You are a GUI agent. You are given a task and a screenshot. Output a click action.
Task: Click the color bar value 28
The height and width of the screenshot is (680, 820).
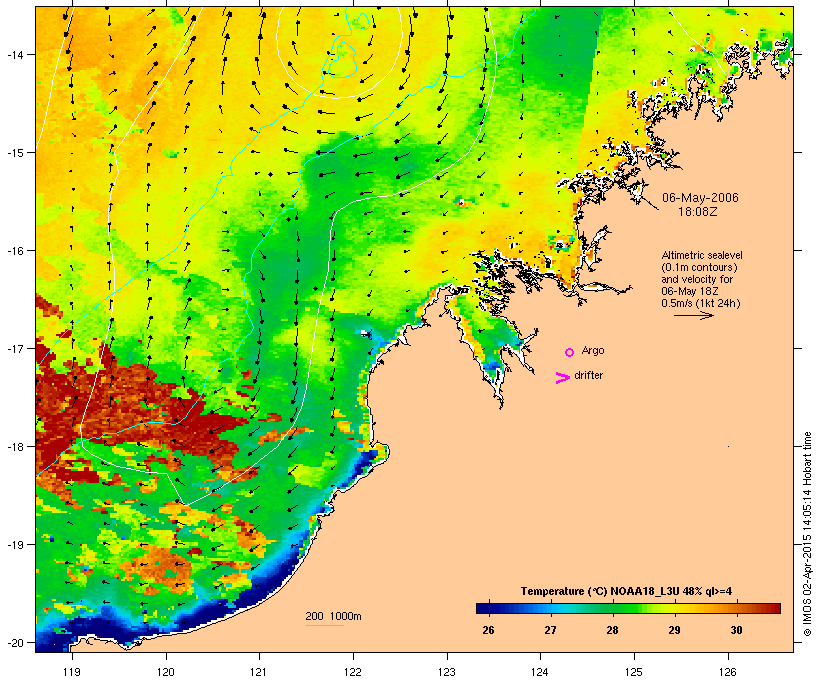[612, 630]
